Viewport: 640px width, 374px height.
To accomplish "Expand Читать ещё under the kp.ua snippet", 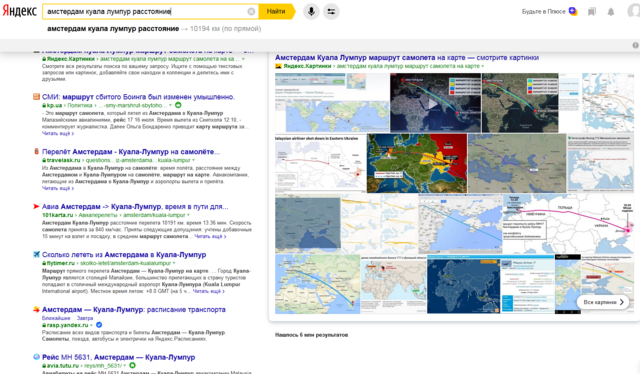I will click(58, 134).
